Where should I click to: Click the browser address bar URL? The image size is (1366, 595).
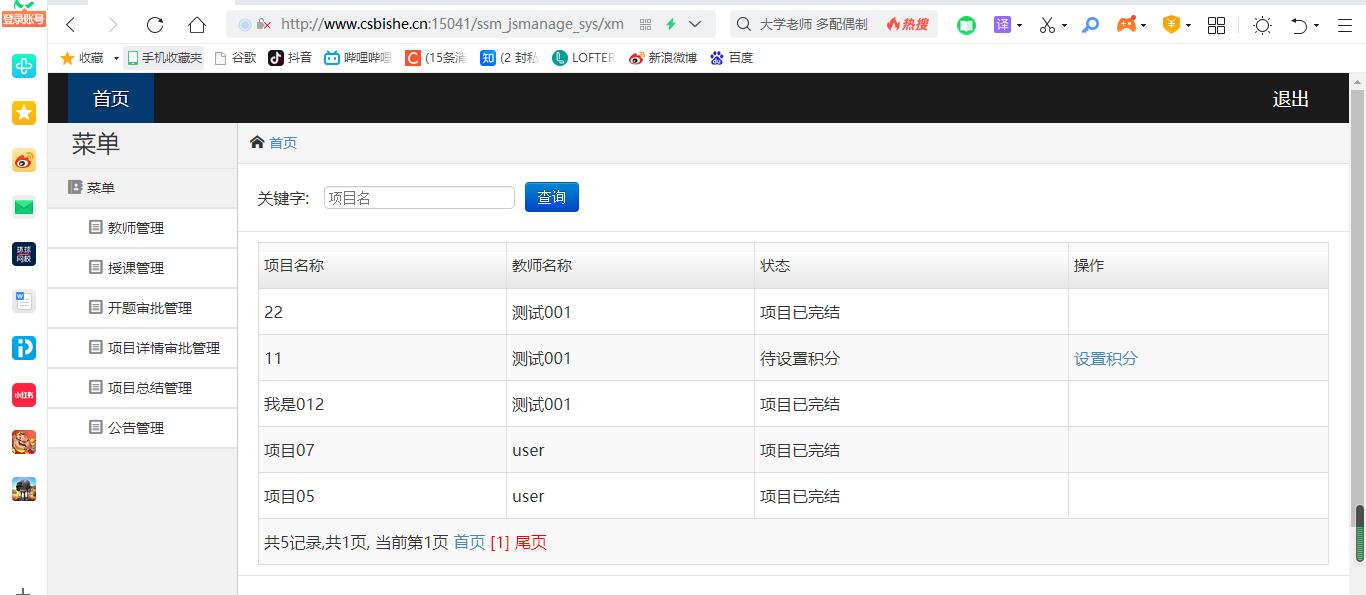click(x=452, y=25)
